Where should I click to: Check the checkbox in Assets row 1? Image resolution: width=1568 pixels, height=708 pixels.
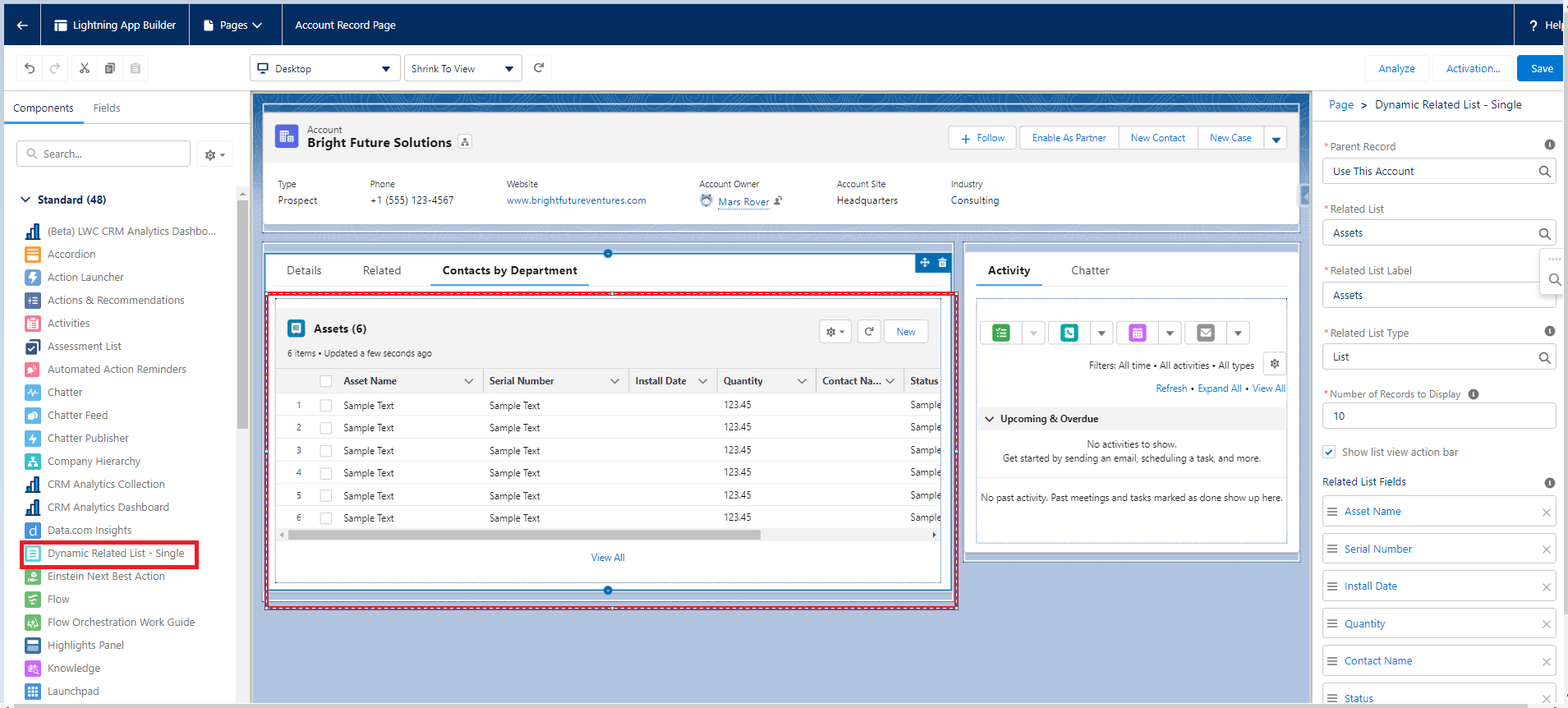click(x=326, y=406)
